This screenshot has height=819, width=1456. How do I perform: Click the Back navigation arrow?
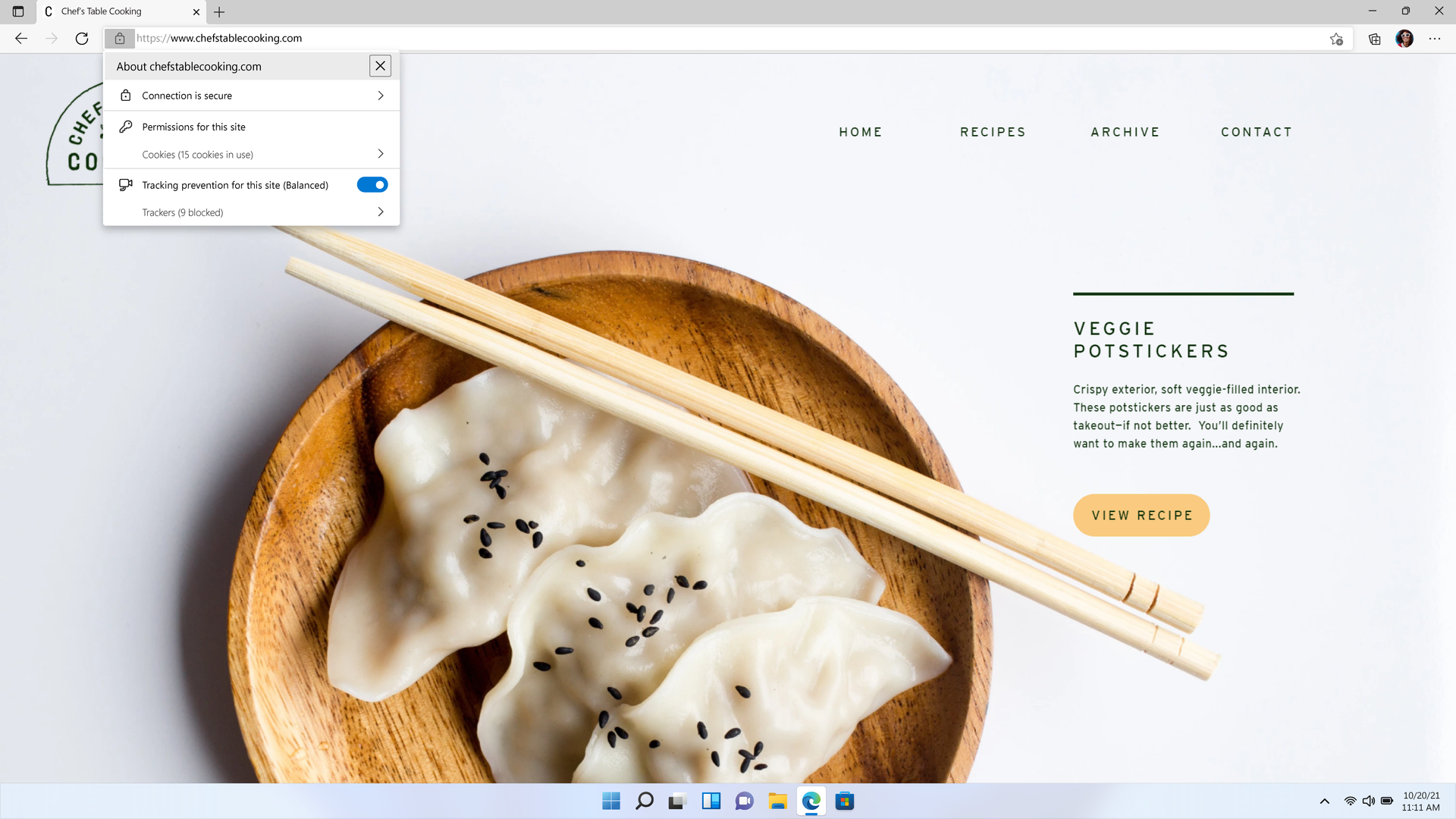[x=20, y=38]
